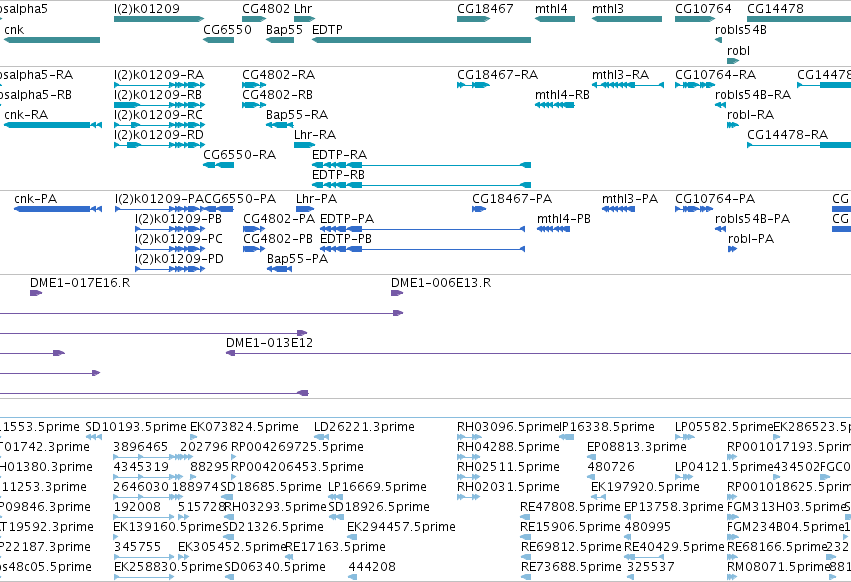
Task: Select the Bap55-PA protein feature
Action: tap(280, 270)
